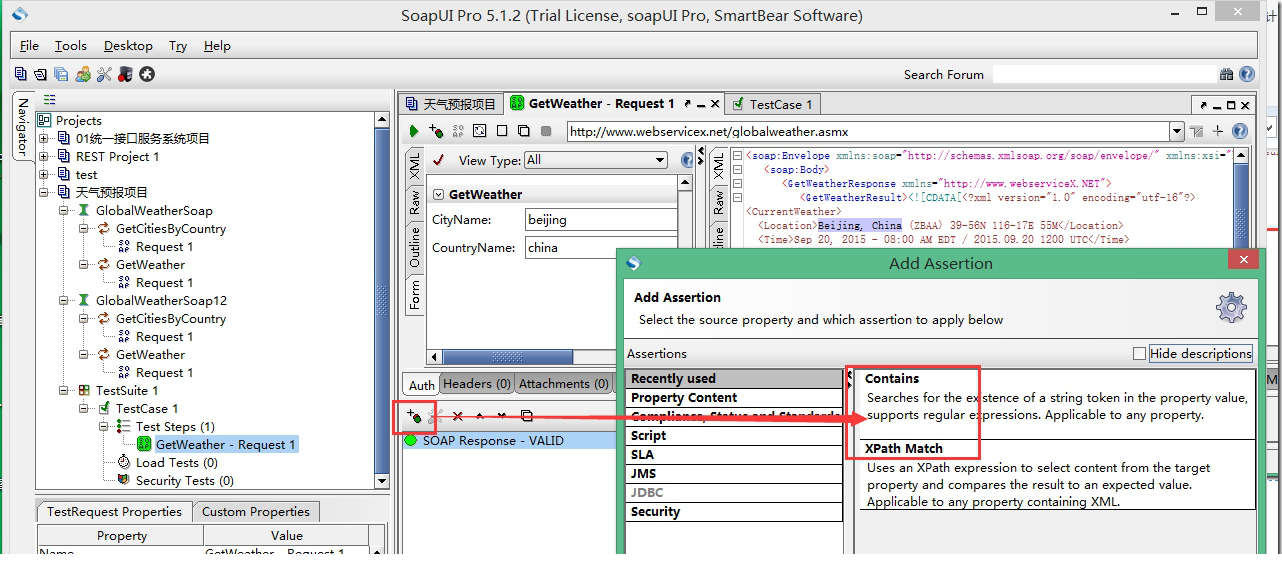
Task: Click gray stop square in request toolbar
Action: coord(546,131)
